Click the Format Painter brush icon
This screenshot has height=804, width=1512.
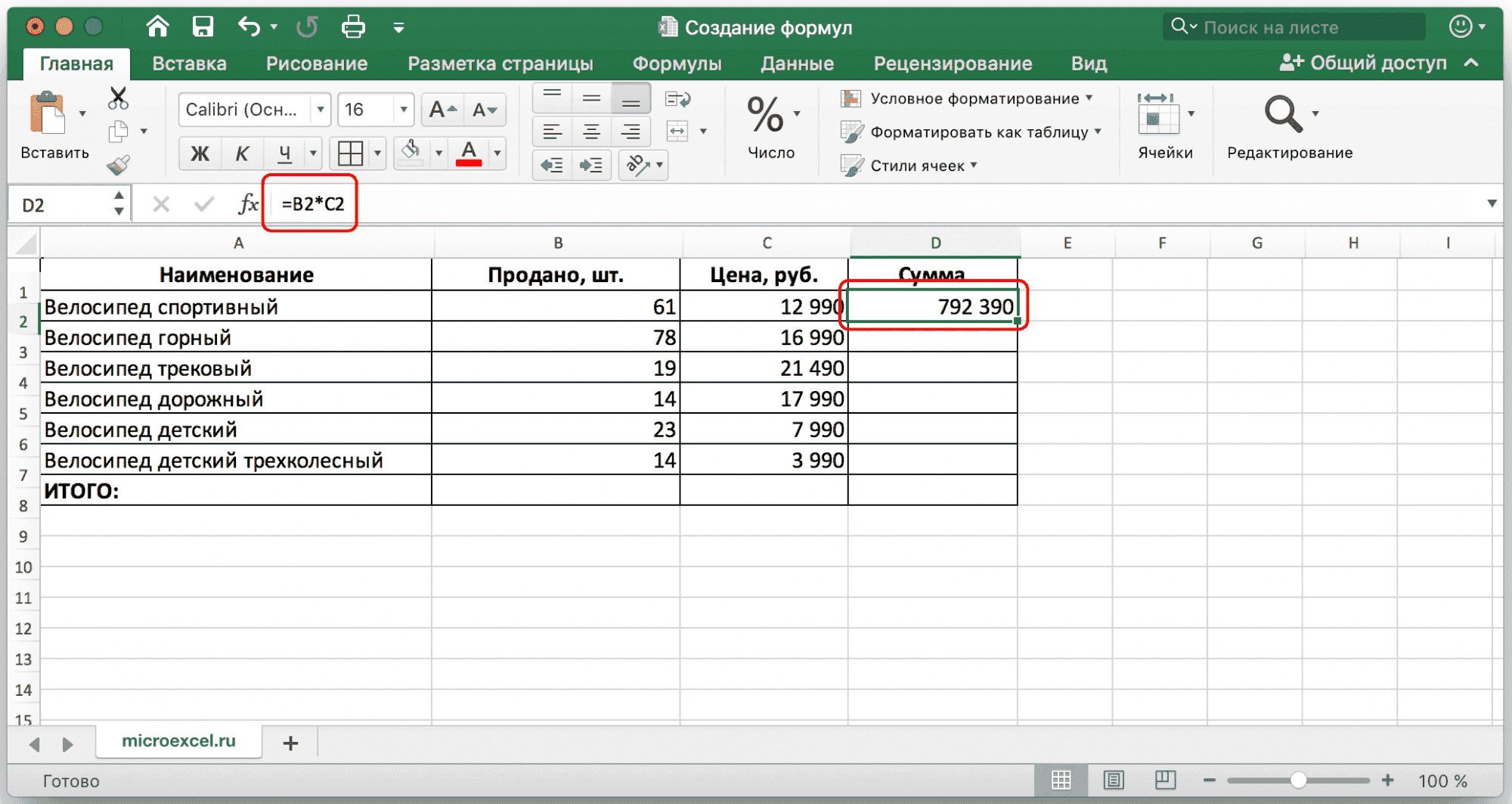point(118,165)
